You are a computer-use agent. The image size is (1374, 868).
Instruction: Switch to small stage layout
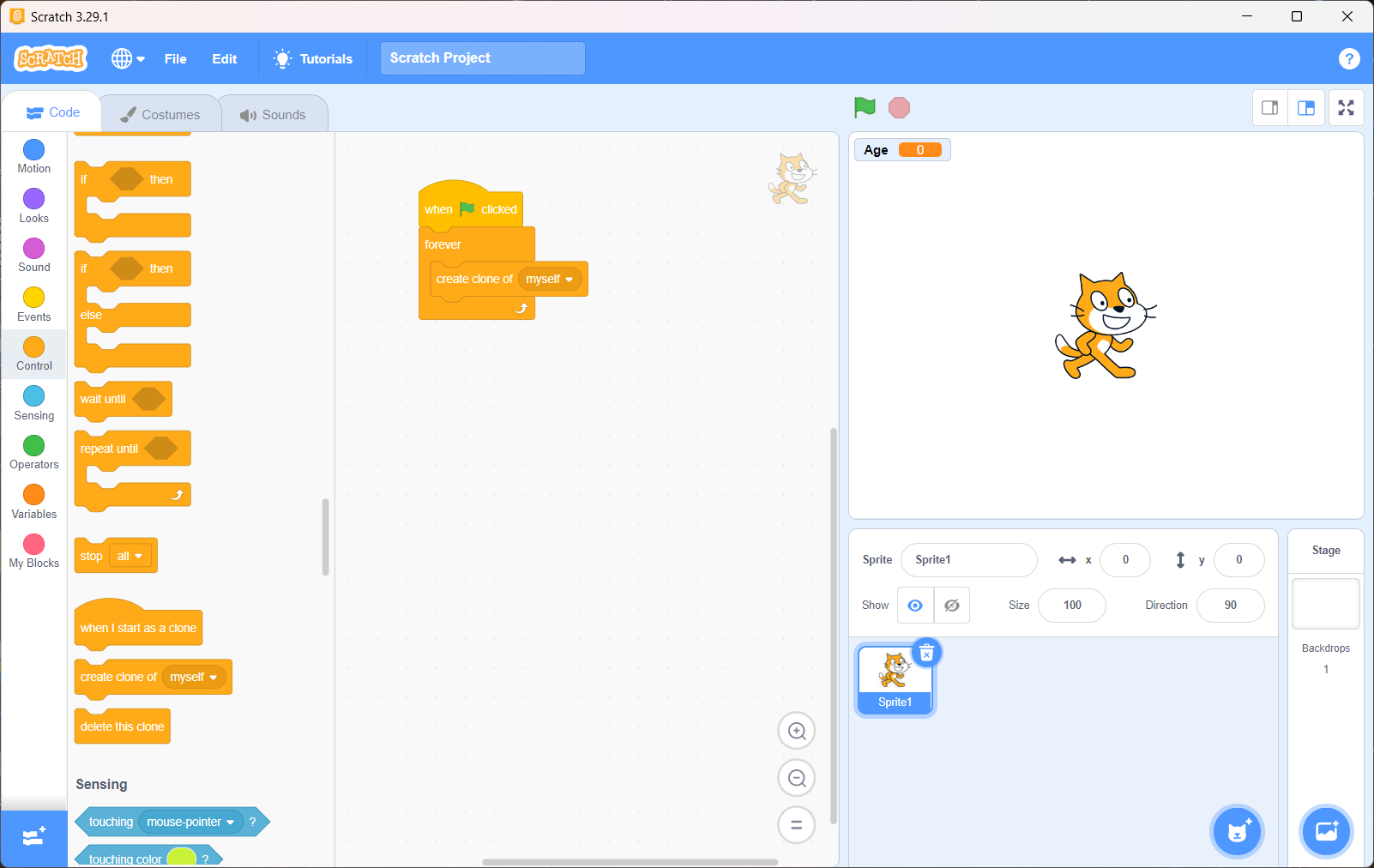coord(1269,108)
